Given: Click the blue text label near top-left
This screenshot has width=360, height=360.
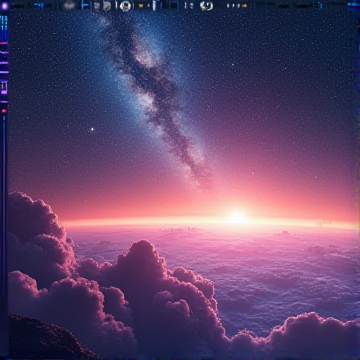Looking at the screenshot, I should [x=39, y=5].
